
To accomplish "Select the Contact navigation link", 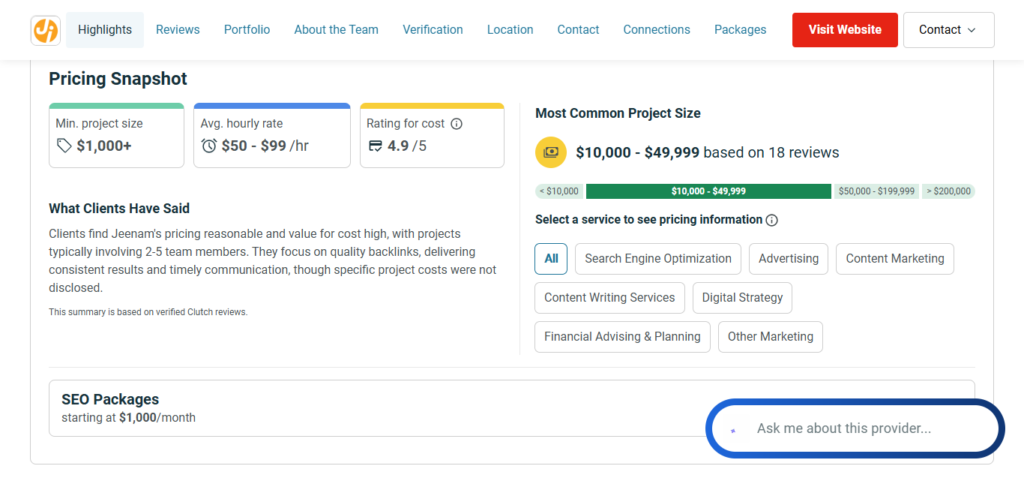I will [x=578, y=30].
